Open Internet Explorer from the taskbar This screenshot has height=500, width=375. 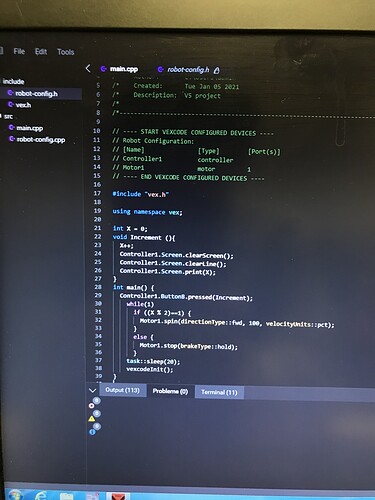coord(41,495)
